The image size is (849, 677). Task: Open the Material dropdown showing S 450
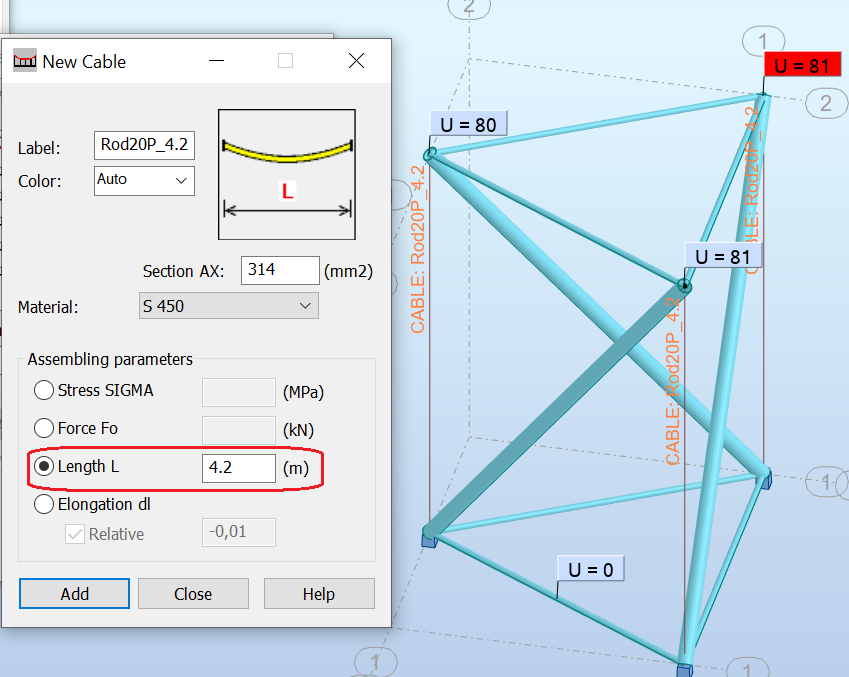(x=228, y=306)
